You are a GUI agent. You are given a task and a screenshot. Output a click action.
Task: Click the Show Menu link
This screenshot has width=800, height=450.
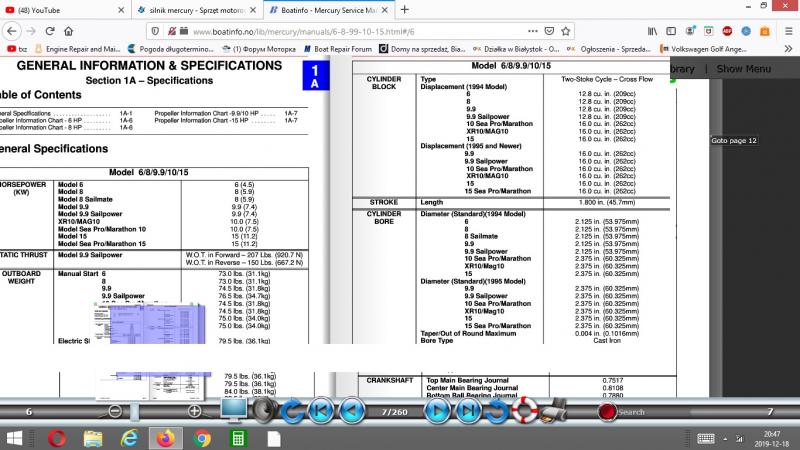point(743,69)
